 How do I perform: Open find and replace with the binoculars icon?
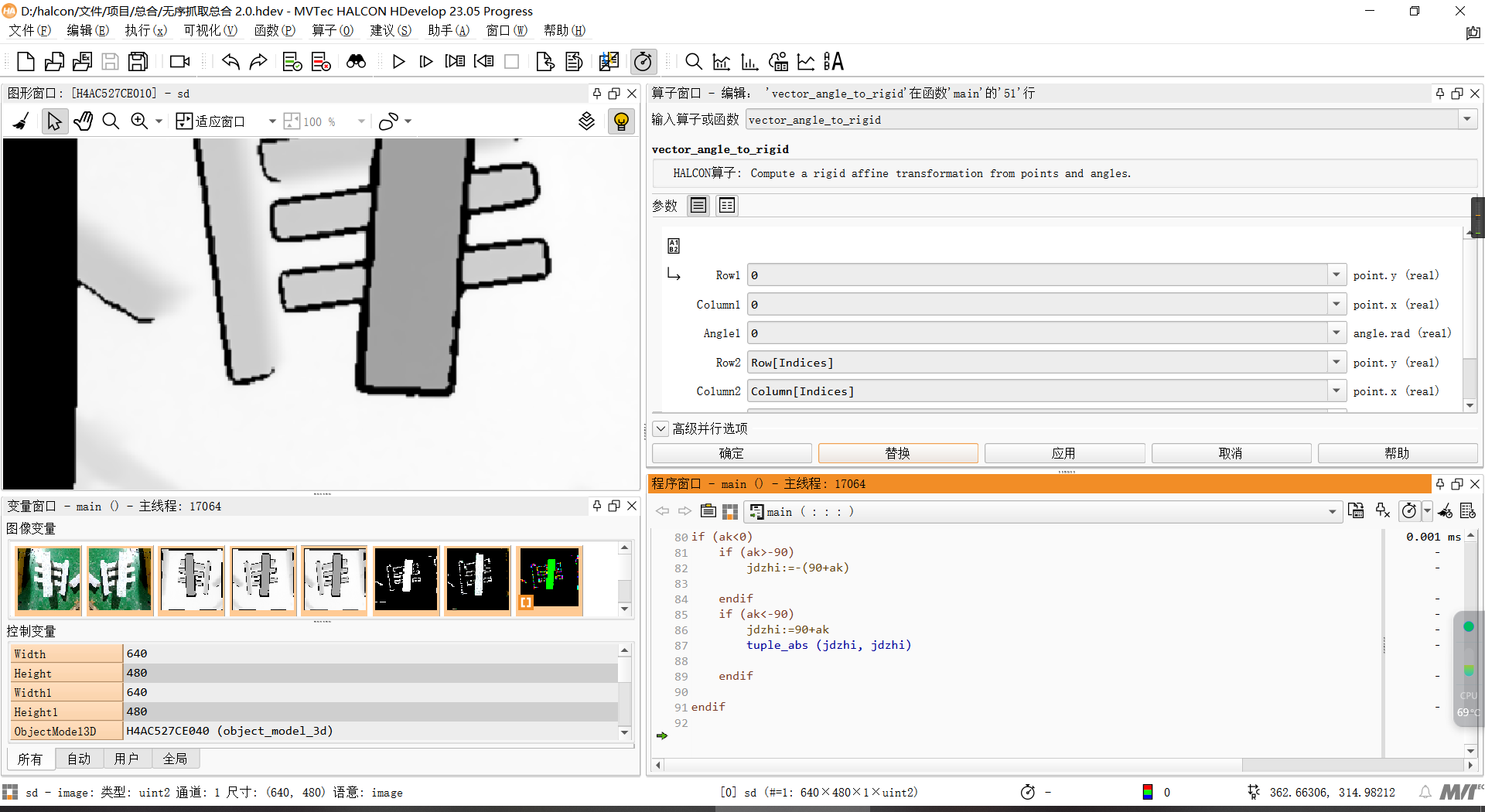coord(356,62)
